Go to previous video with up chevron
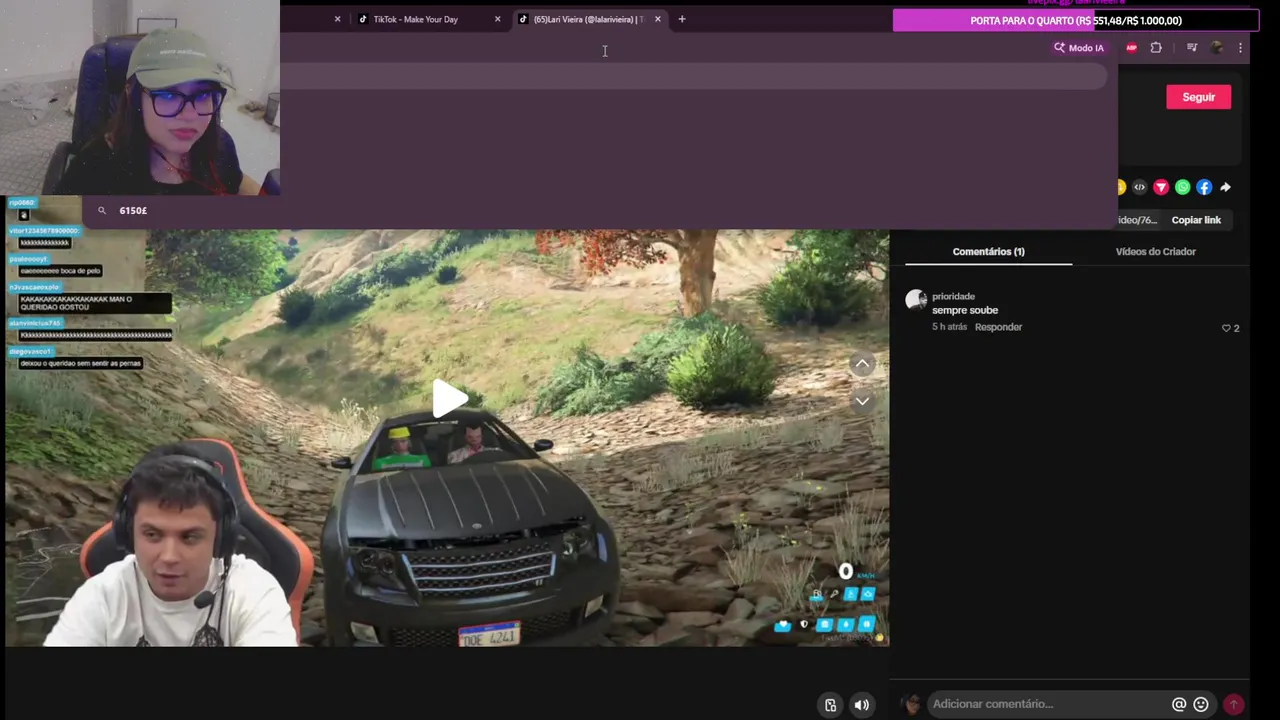This screenshot has height=720, width=1280. pos(862,364)
